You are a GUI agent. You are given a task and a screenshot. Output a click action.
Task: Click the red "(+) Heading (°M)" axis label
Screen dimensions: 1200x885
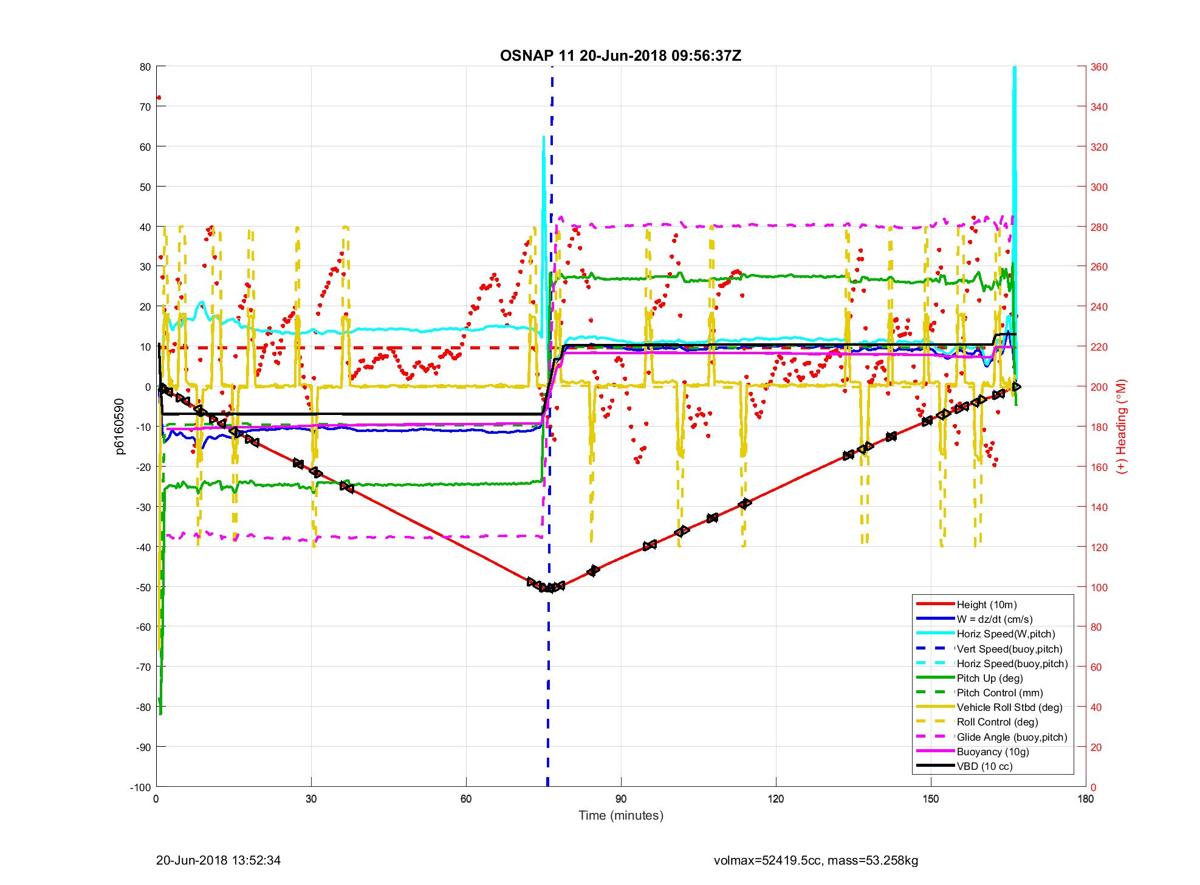point(1122,427)
